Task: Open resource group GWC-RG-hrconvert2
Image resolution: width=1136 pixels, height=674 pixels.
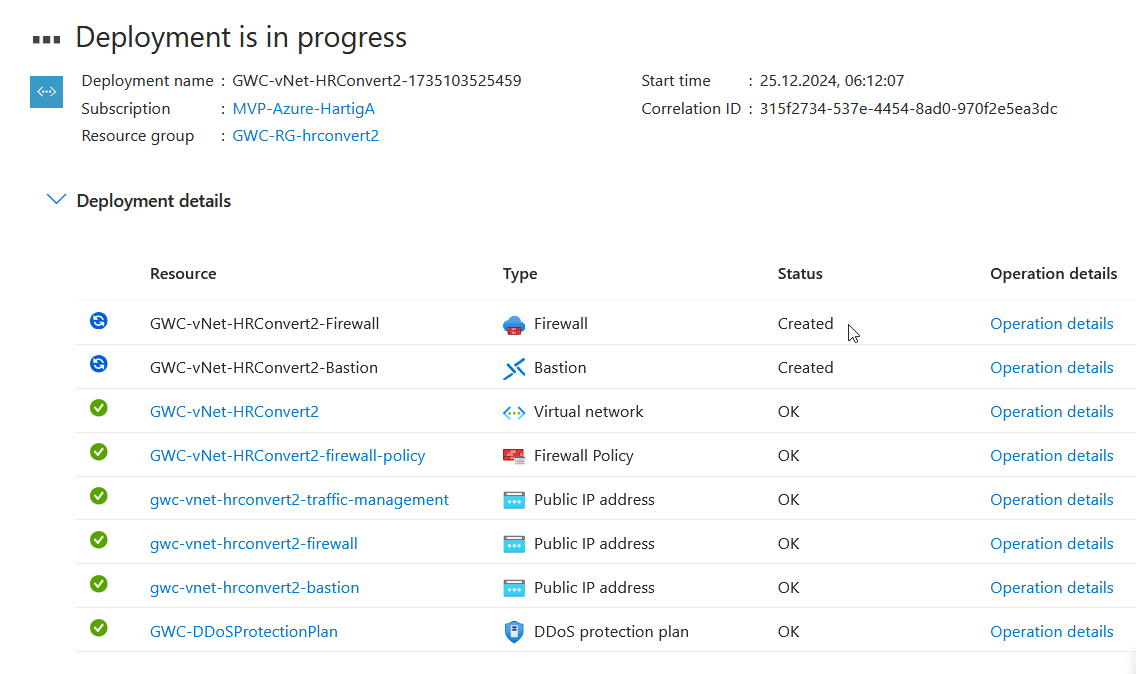Action: pos(306,135)
